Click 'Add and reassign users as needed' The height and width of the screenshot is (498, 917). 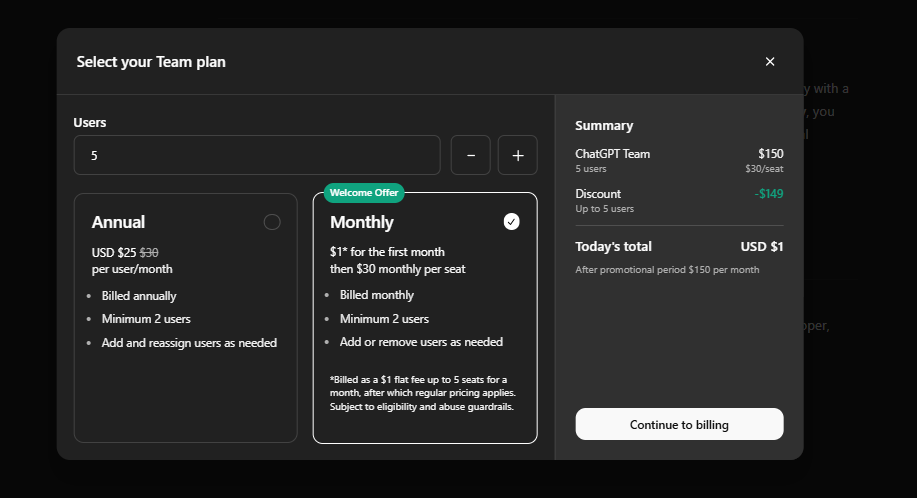click(x=189, y=343)
